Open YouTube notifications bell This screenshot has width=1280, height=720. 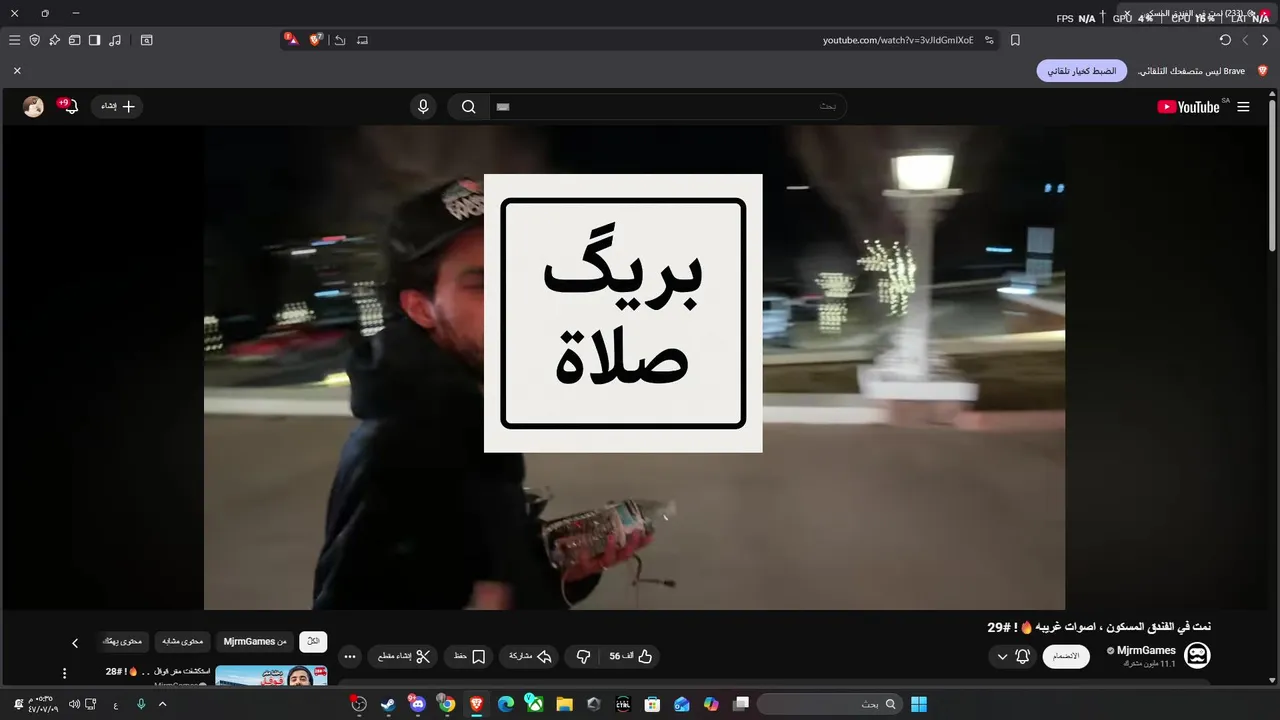click(x=70, y=106)
